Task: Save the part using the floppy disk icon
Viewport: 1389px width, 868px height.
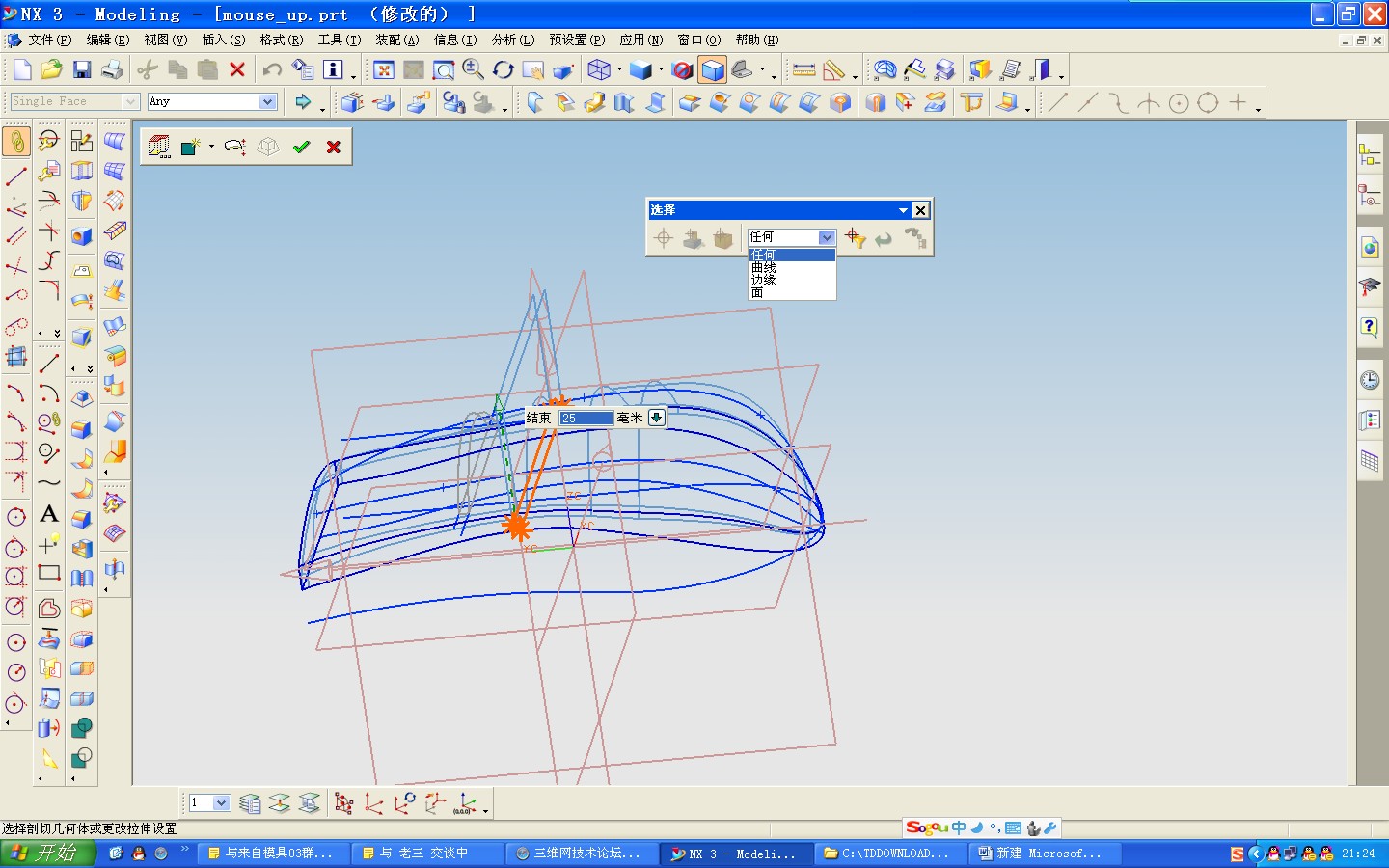Action: coord(82,69)
